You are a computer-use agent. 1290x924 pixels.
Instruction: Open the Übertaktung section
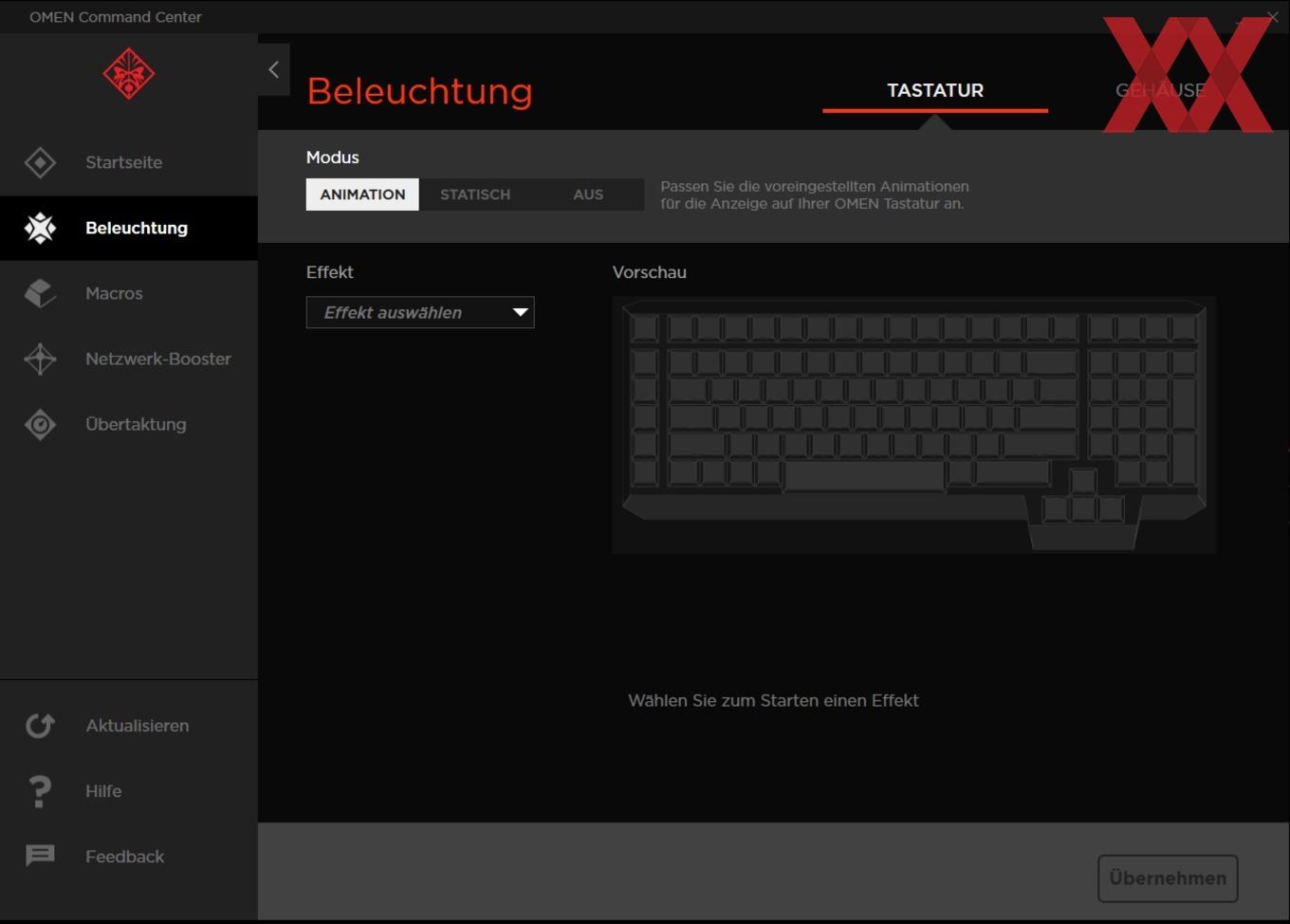click(x=129, y=424)
